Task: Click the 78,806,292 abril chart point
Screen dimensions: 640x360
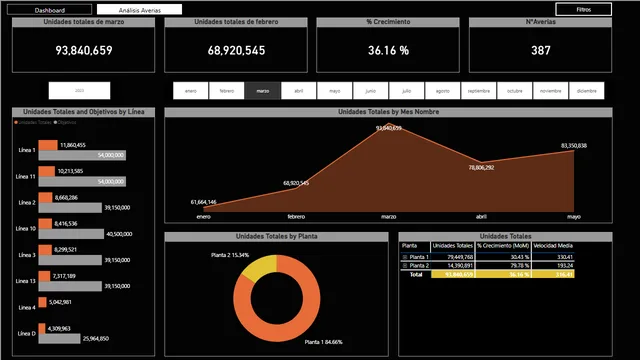Action: pos(481,162)
